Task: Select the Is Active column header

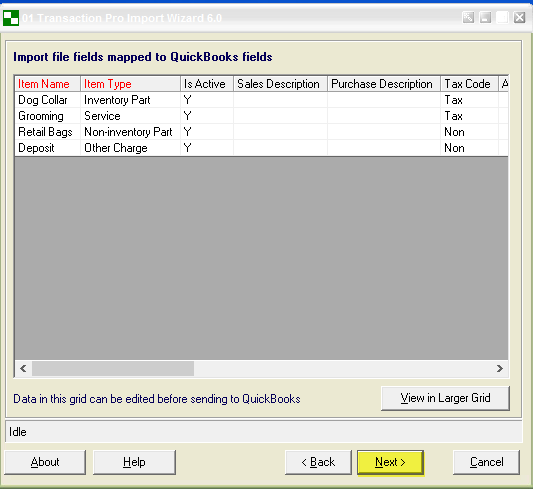Action: [x=207, y=84]
